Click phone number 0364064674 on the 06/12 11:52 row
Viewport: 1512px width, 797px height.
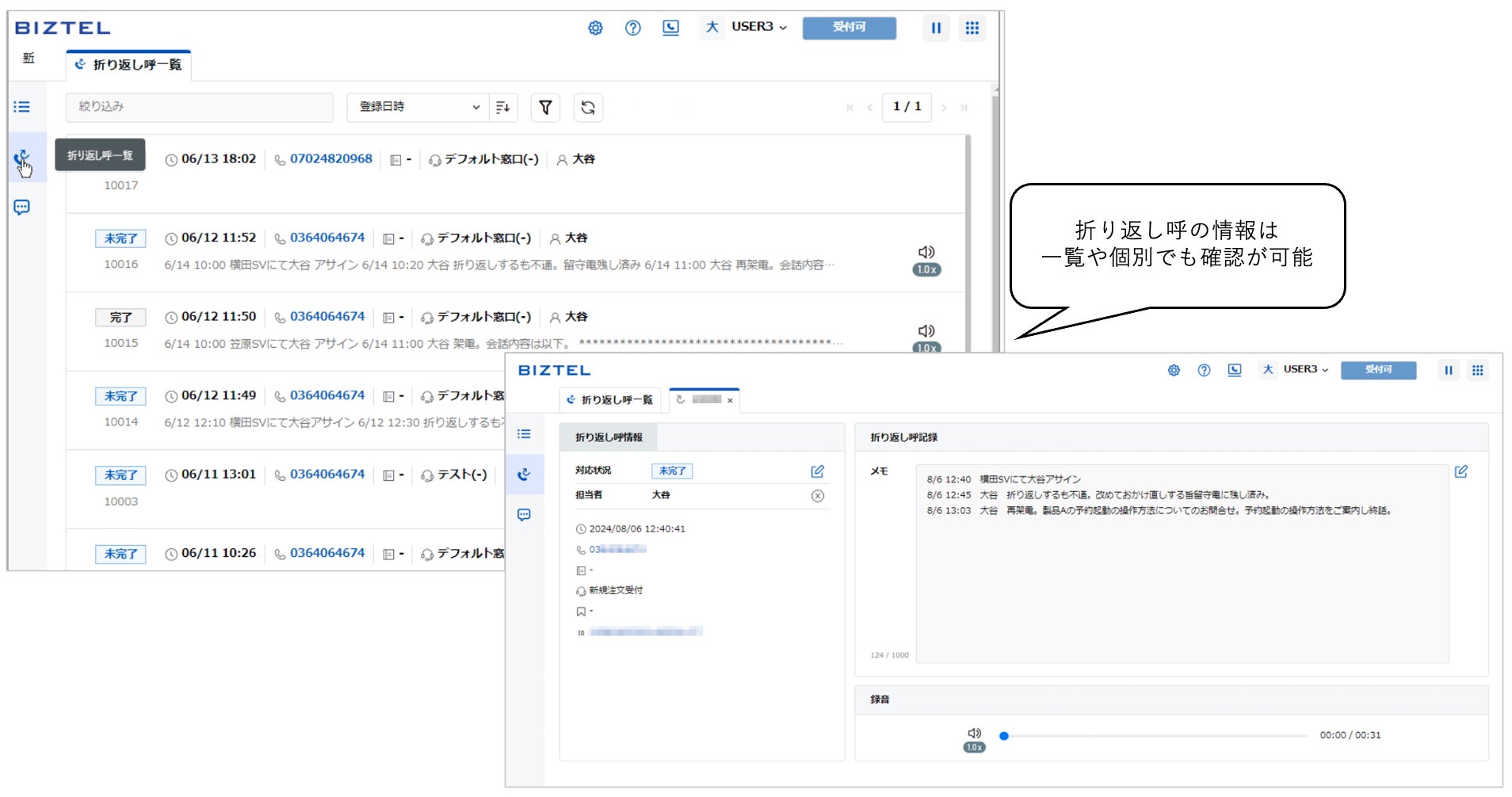(327, 238)
